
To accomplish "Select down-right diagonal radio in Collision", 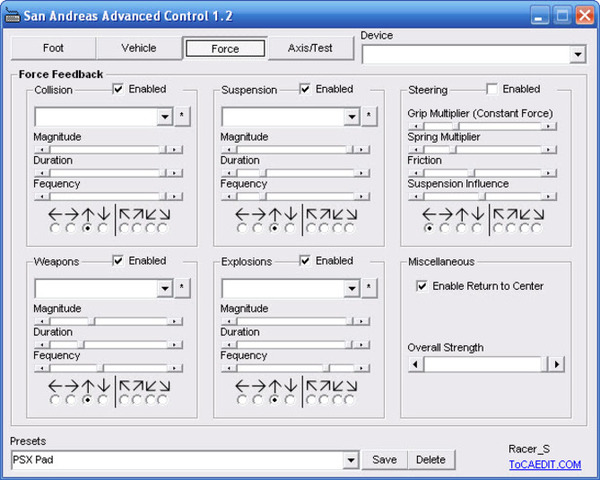I will tap(163, 229).
